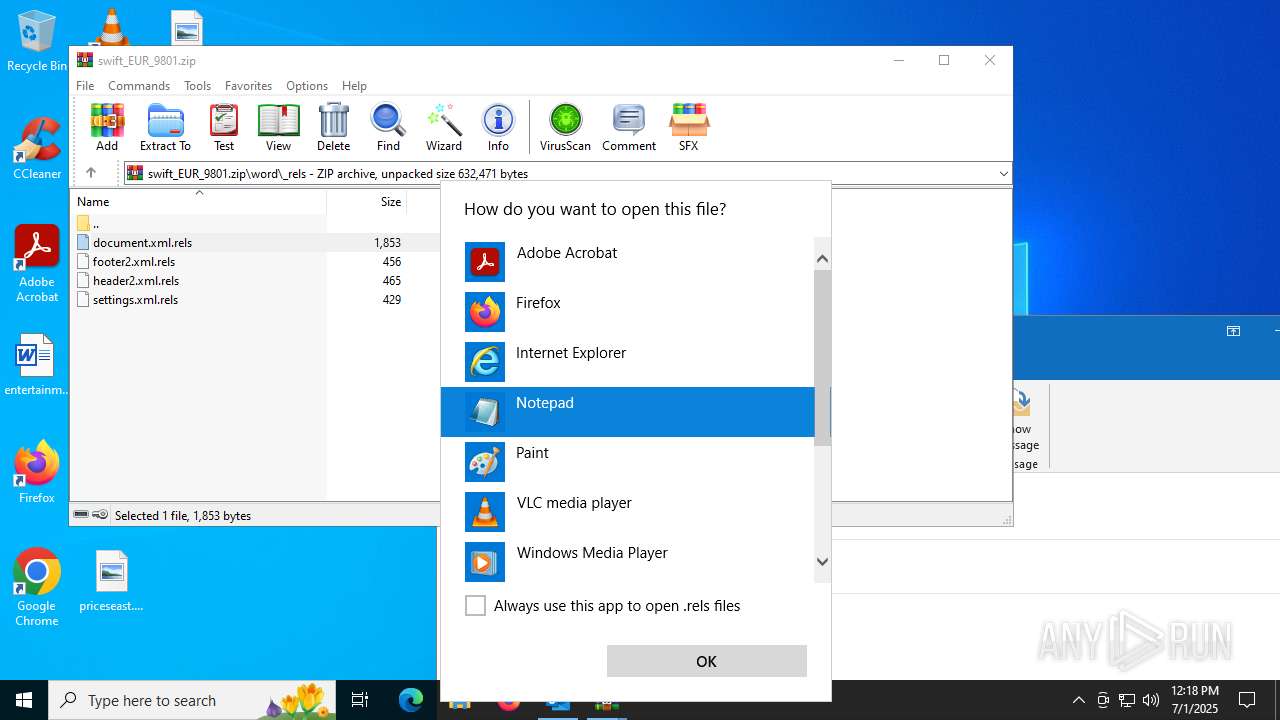Click the Info toolbar icon

[x=498, y=127]
